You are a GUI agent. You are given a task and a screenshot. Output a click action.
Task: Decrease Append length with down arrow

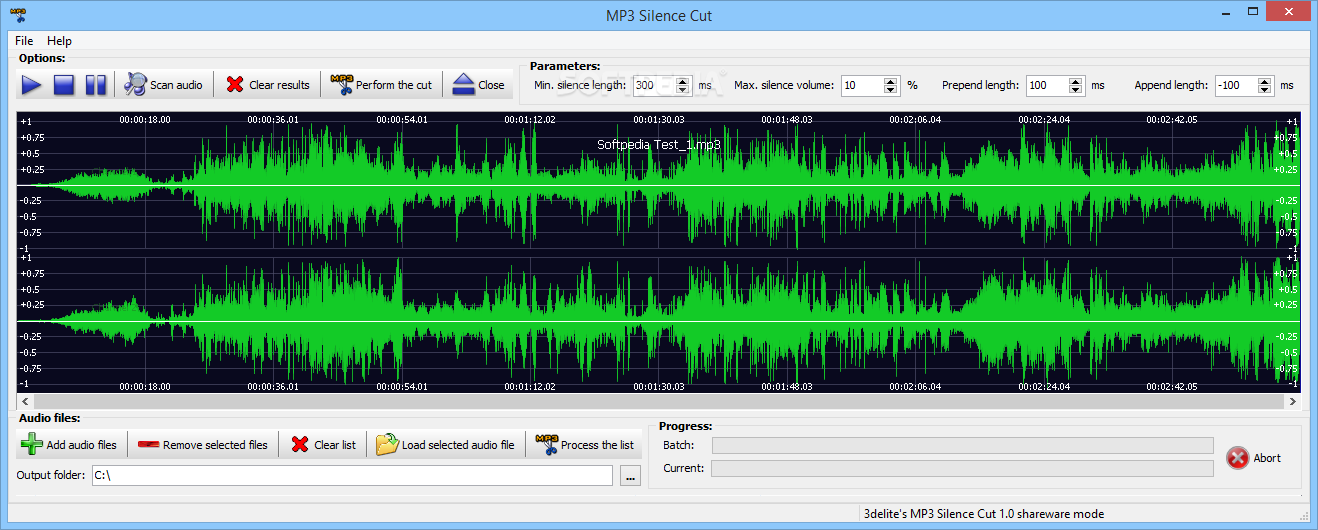click(1265, 91)
